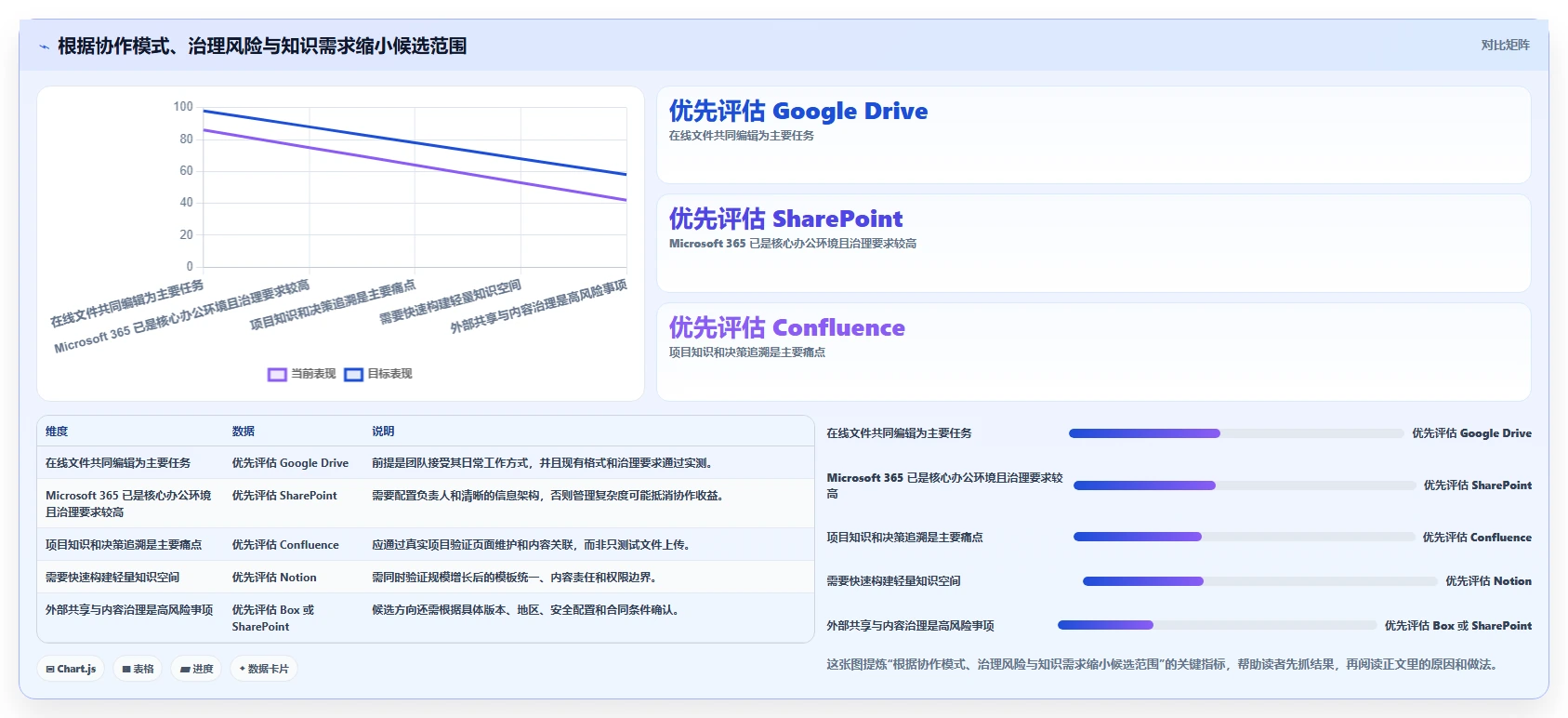Click the progress bar for 优先评估 Notion
The width and height of the screenshot is (1568, 718).
[x=1259, y=581]
